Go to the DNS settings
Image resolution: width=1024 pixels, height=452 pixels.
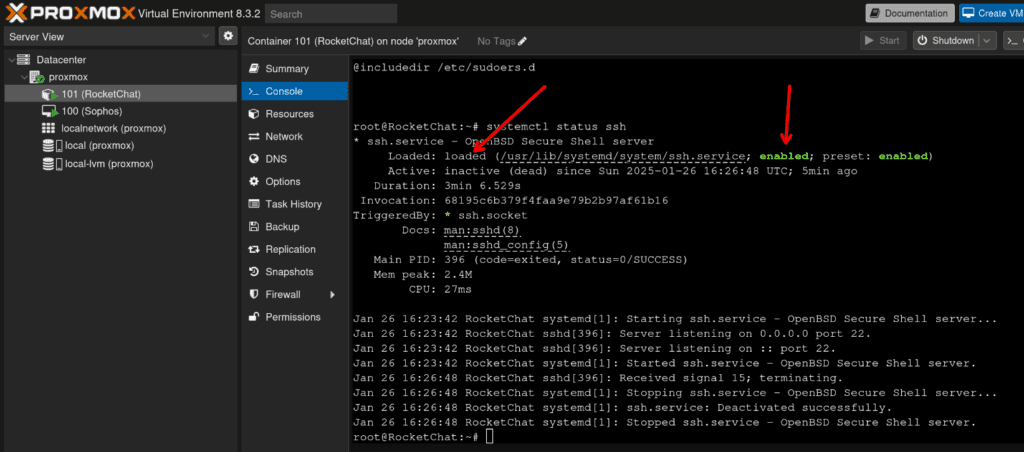(x=276, y=159)
